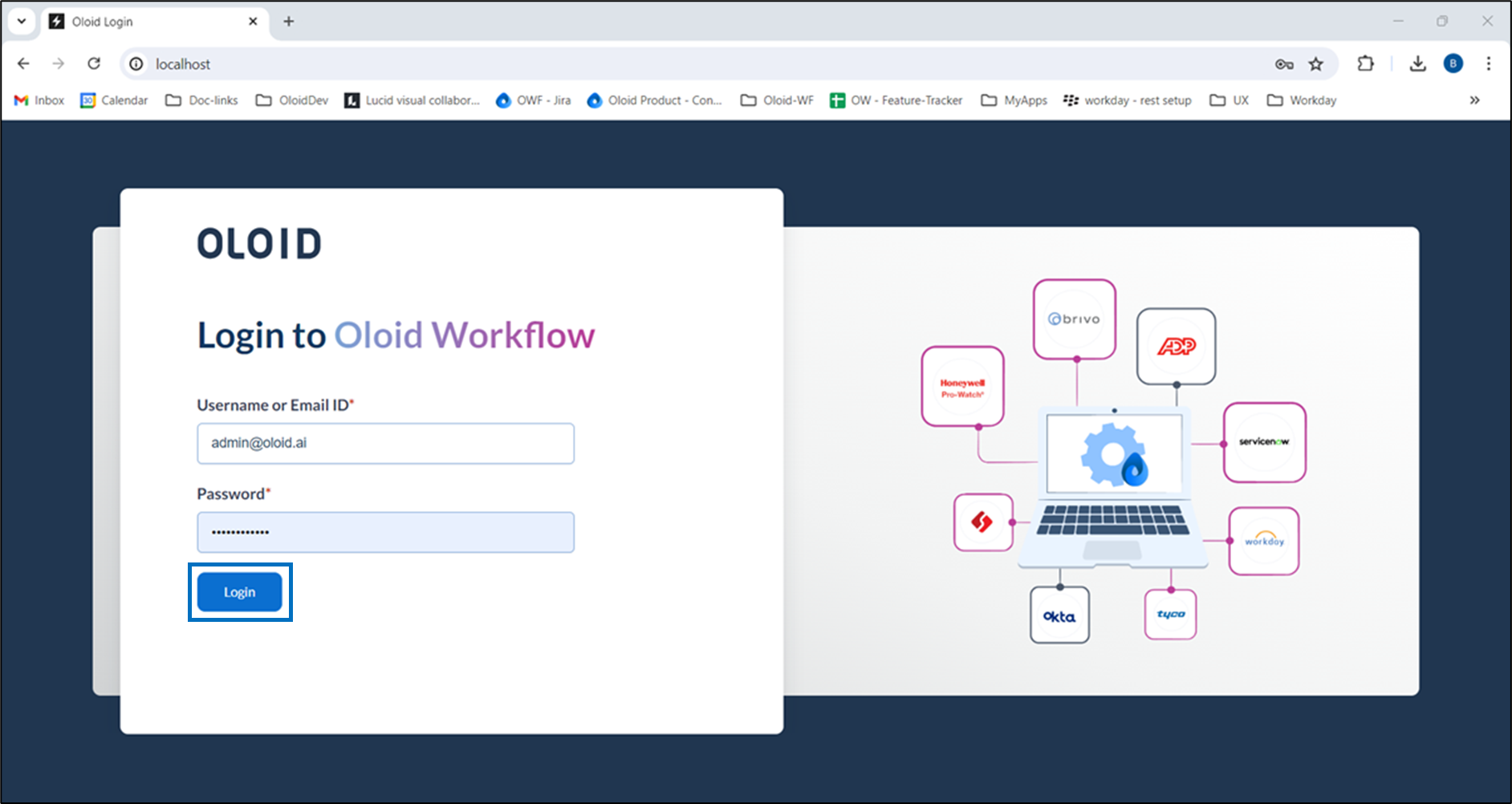
Task: Click the Login button
Action: pos(239,592)
